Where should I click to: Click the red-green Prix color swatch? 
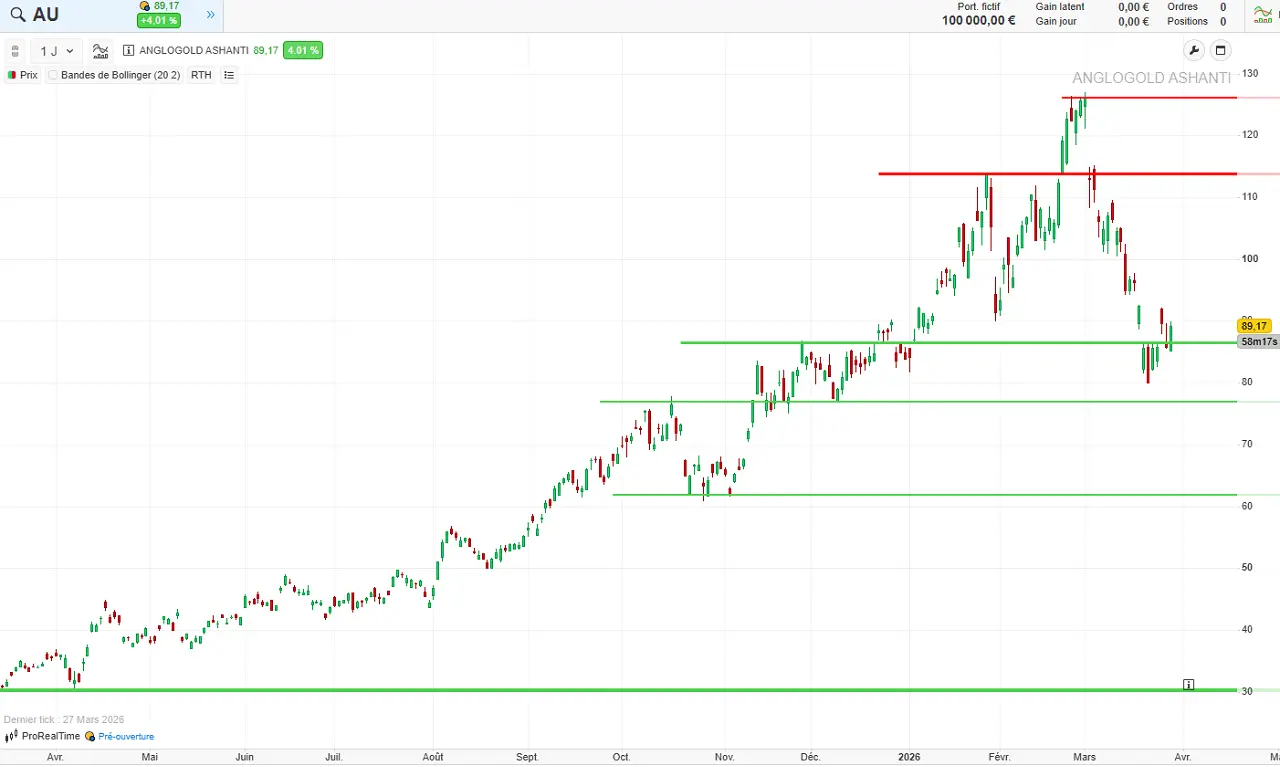pyautogui.click(x=12, y=75)
